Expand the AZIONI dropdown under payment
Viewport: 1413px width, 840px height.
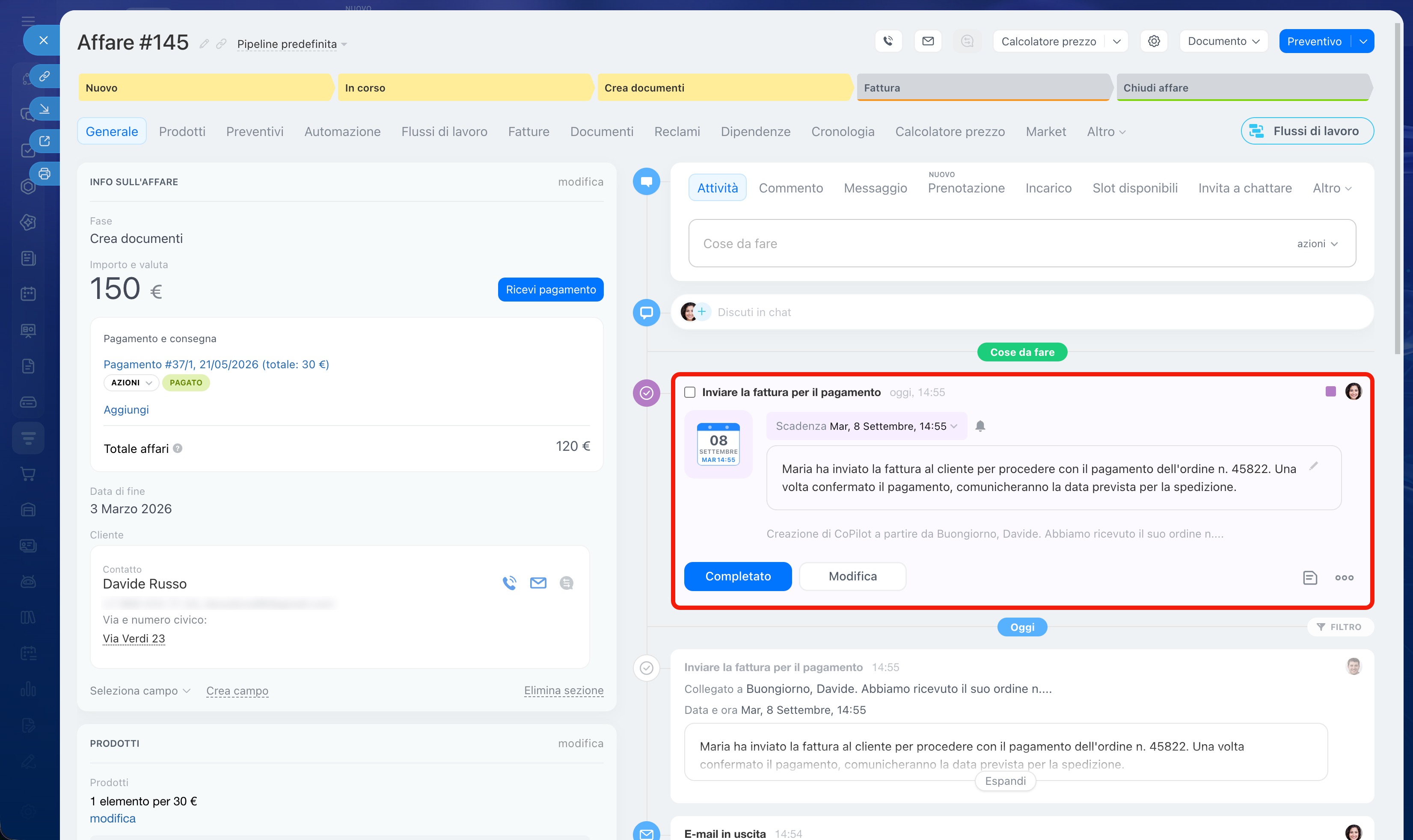click(131, 383)
